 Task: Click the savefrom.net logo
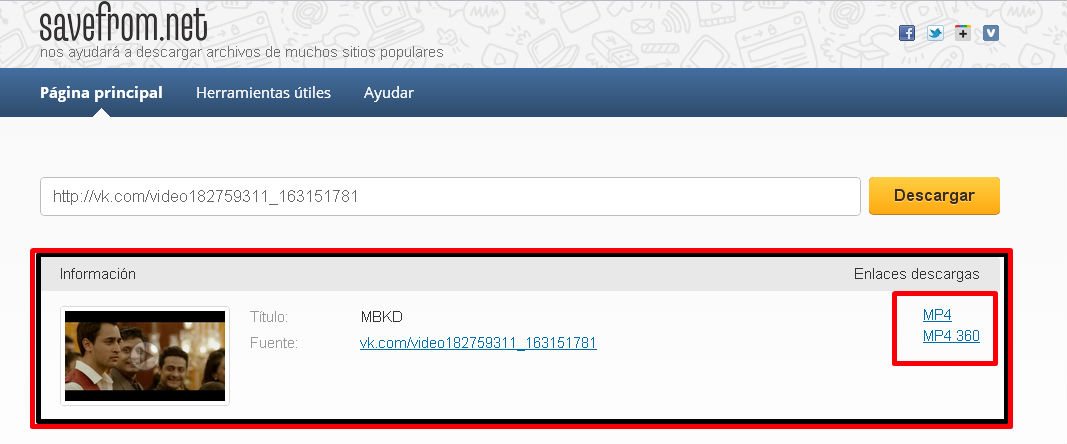pos(123,25)
